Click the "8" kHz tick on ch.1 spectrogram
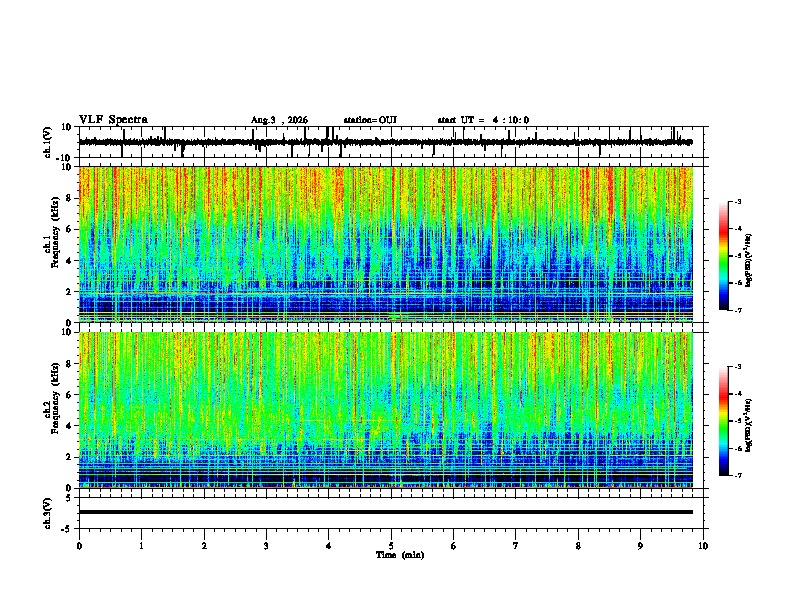This screenshot has width=792, height=612. coord(69,198)
